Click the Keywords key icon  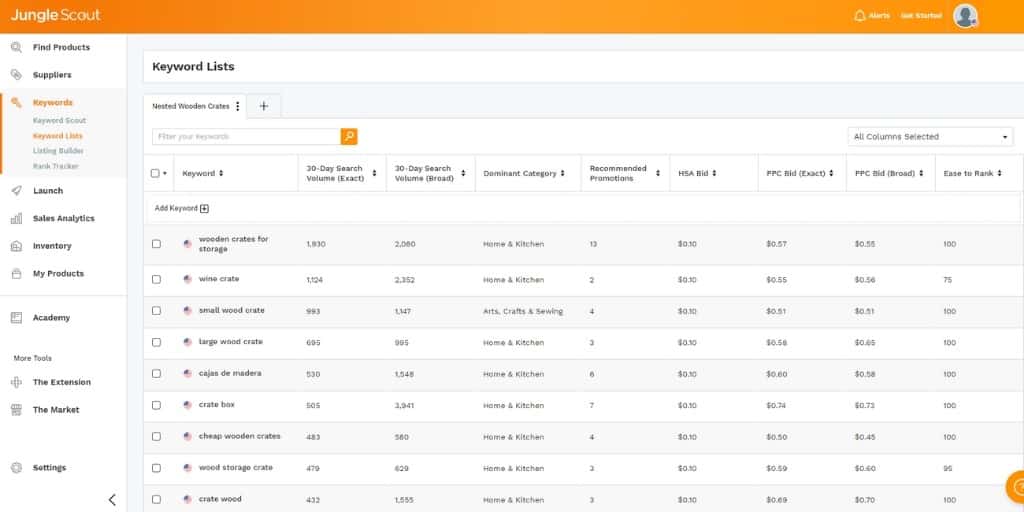point(16,103)
